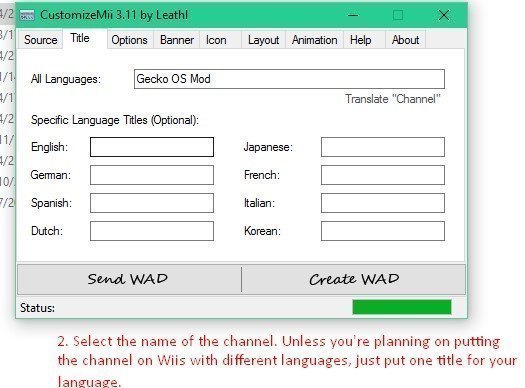Viewport: 525px width, 388px height.
Task: Minimize the CustomizeMii window
Action: [x=353, y=15]
